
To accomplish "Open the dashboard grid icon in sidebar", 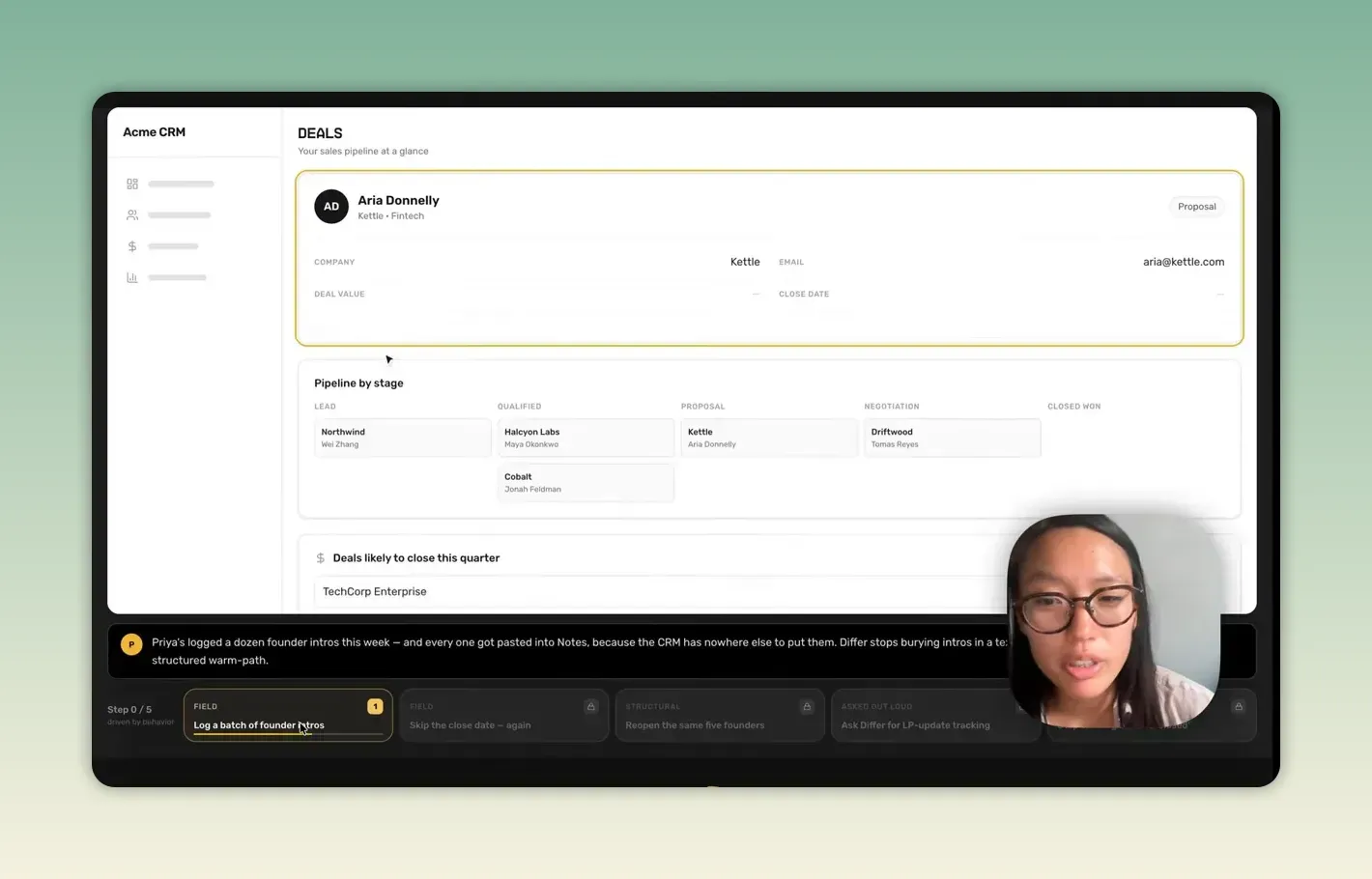I will pyautogui.click(x=132, y=184).
